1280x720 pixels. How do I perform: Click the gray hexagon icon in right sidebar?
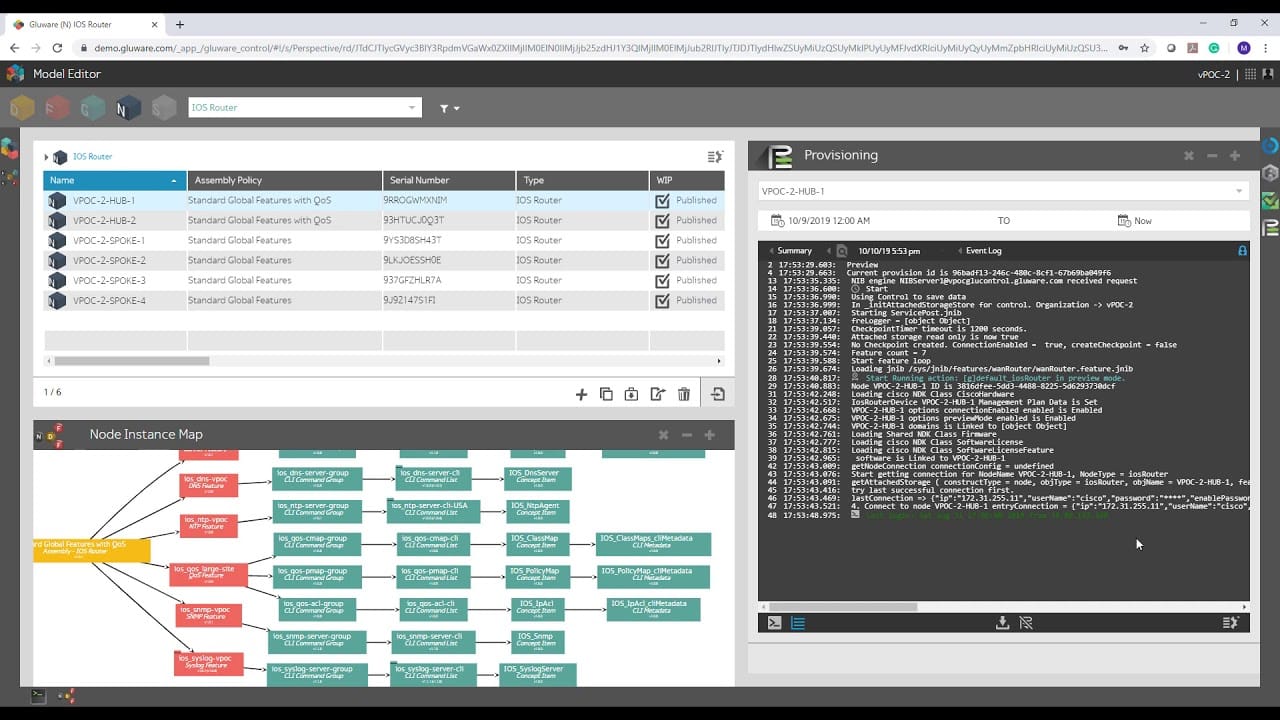[x=1270, y=173]
